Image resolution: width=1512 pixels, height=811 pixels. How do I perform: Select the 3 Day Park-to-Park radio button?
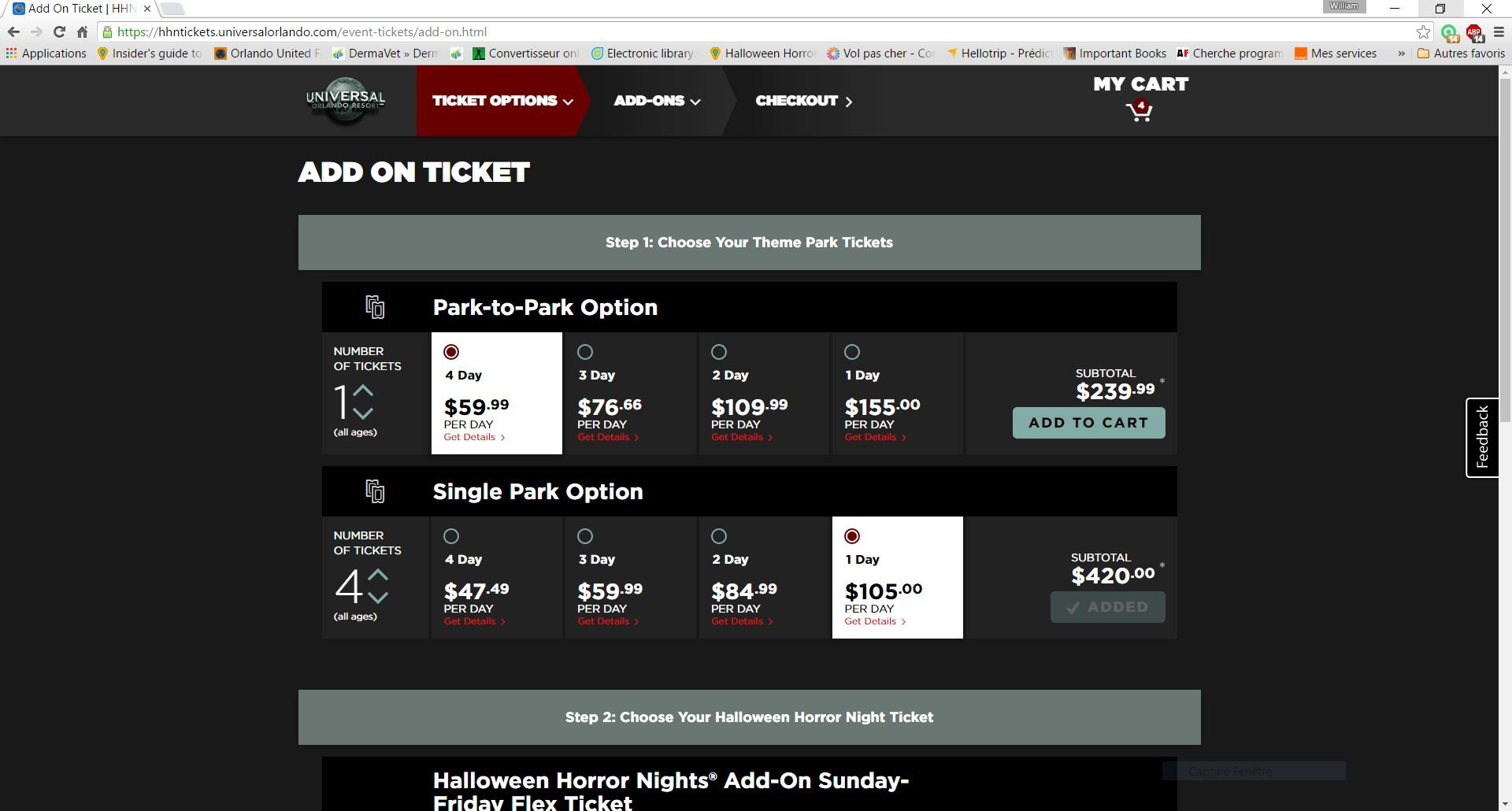click(x=585, y=352)
